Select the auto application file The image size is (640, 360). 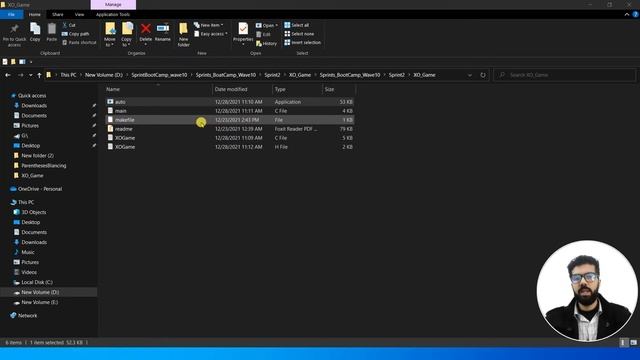230,102
